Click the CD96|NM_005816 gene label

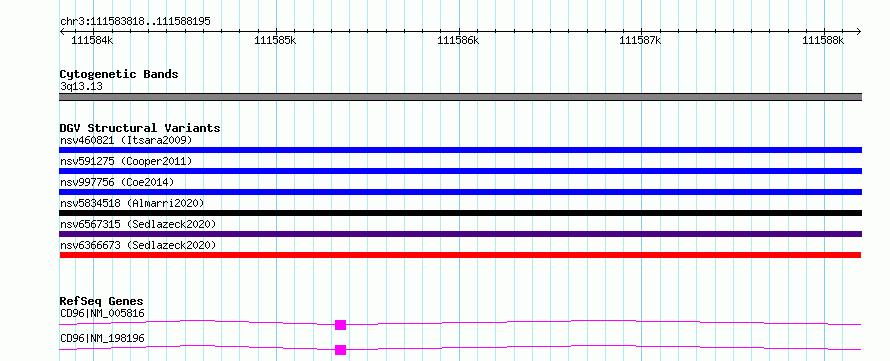tap(102, 313)
